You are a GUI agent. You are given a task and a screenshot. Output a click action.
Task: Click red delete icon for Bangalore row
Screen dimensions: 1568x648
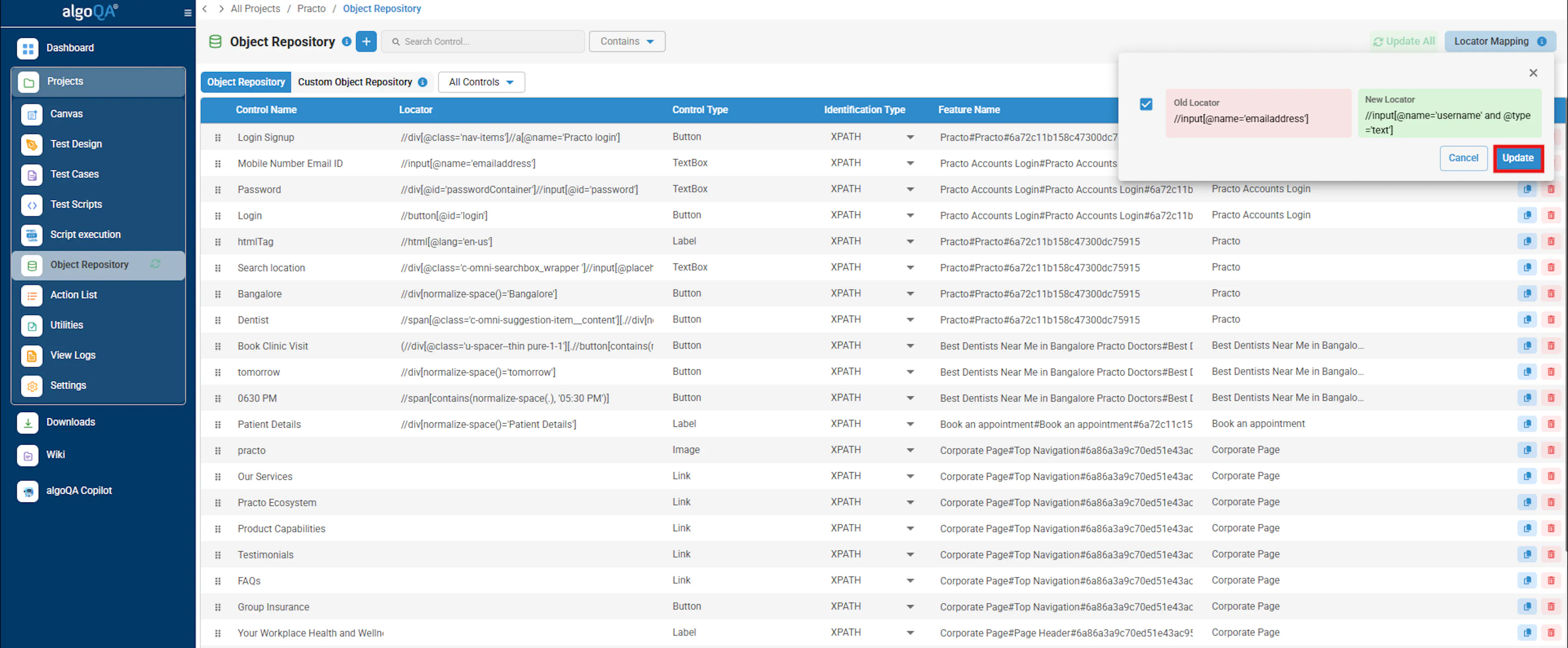tap(1550, 294)
